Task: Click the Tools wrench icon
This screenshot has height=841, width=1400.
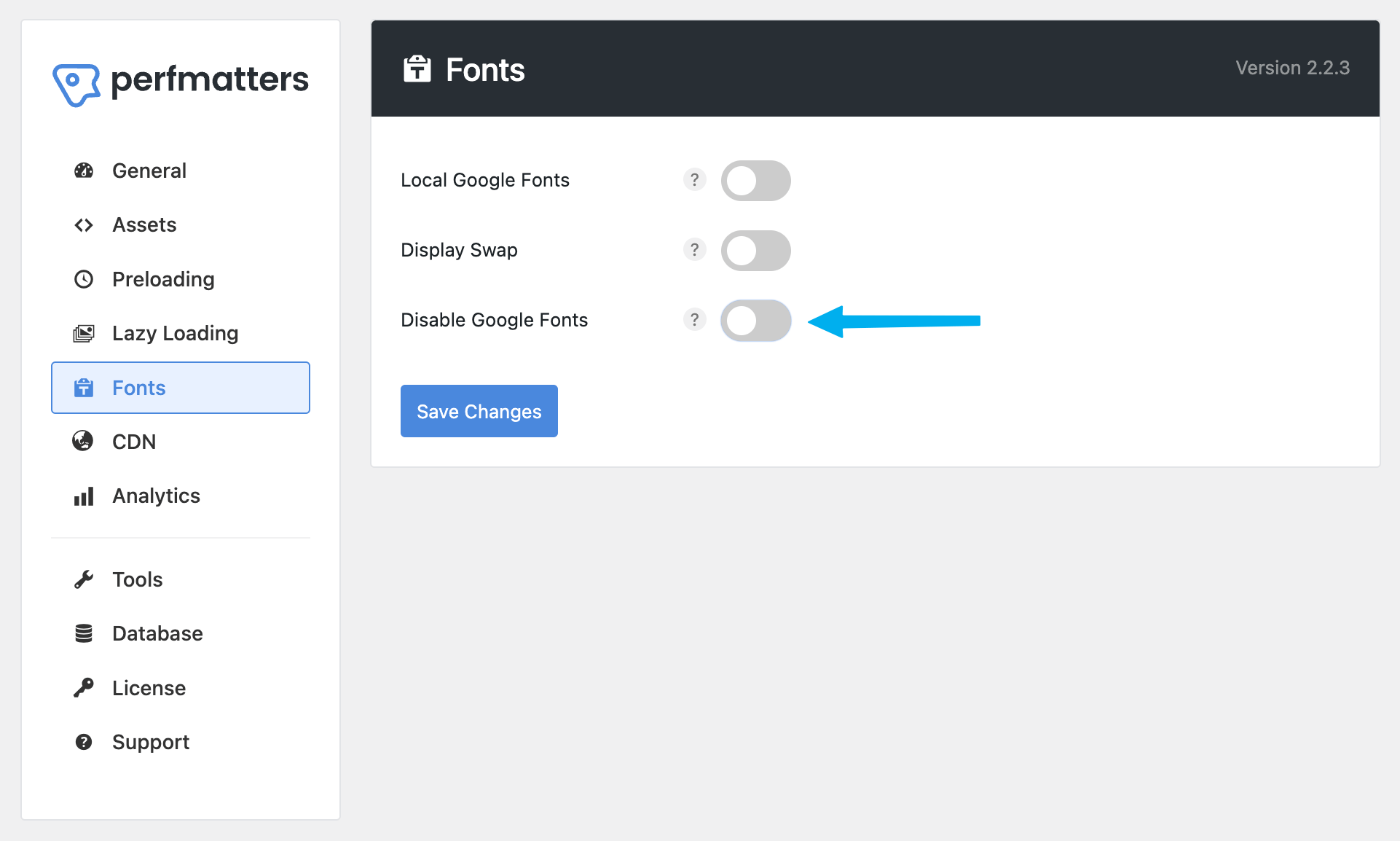Action: [x=84, y=579]
